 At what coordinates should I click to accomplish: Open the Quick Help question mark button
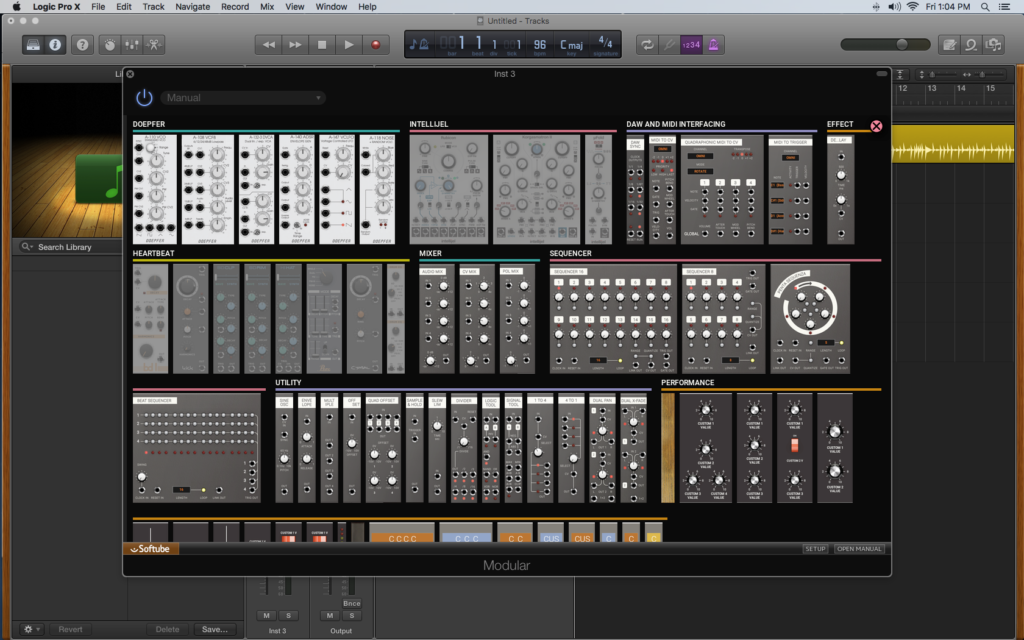pyautogui.click(x=82, y=44)
